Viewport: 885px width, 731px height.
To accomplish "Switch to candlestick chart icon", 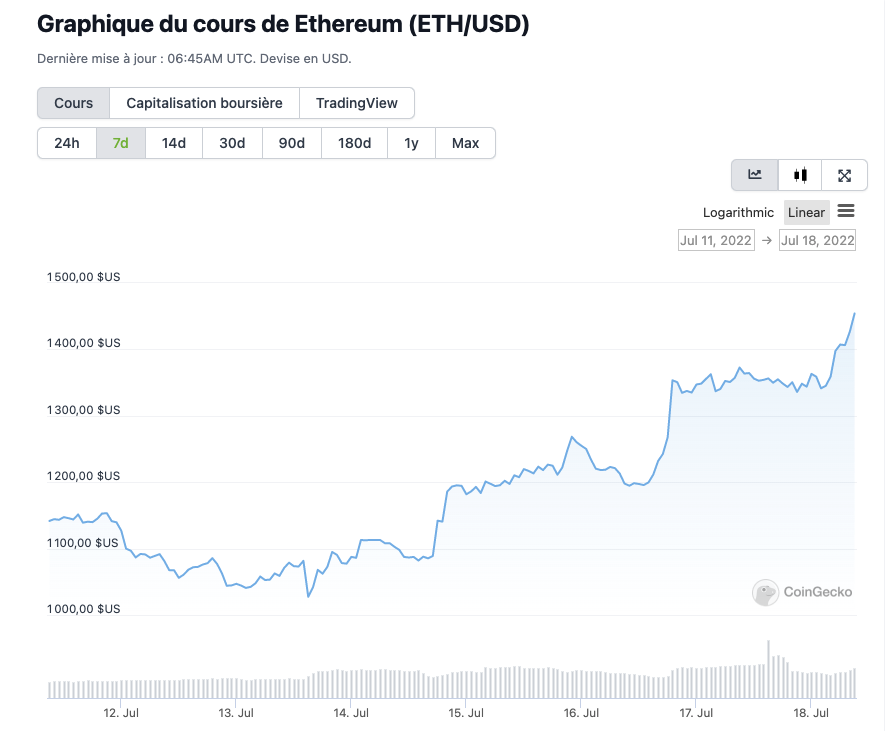I will click(x=800, y=175).
